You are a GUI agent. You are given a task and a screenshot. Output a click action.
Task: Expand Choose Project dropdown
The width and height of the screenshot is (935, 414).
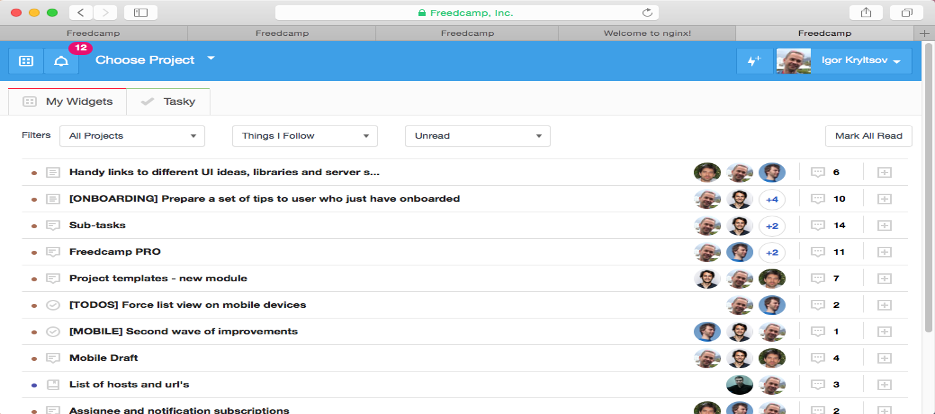coord(154,60)
